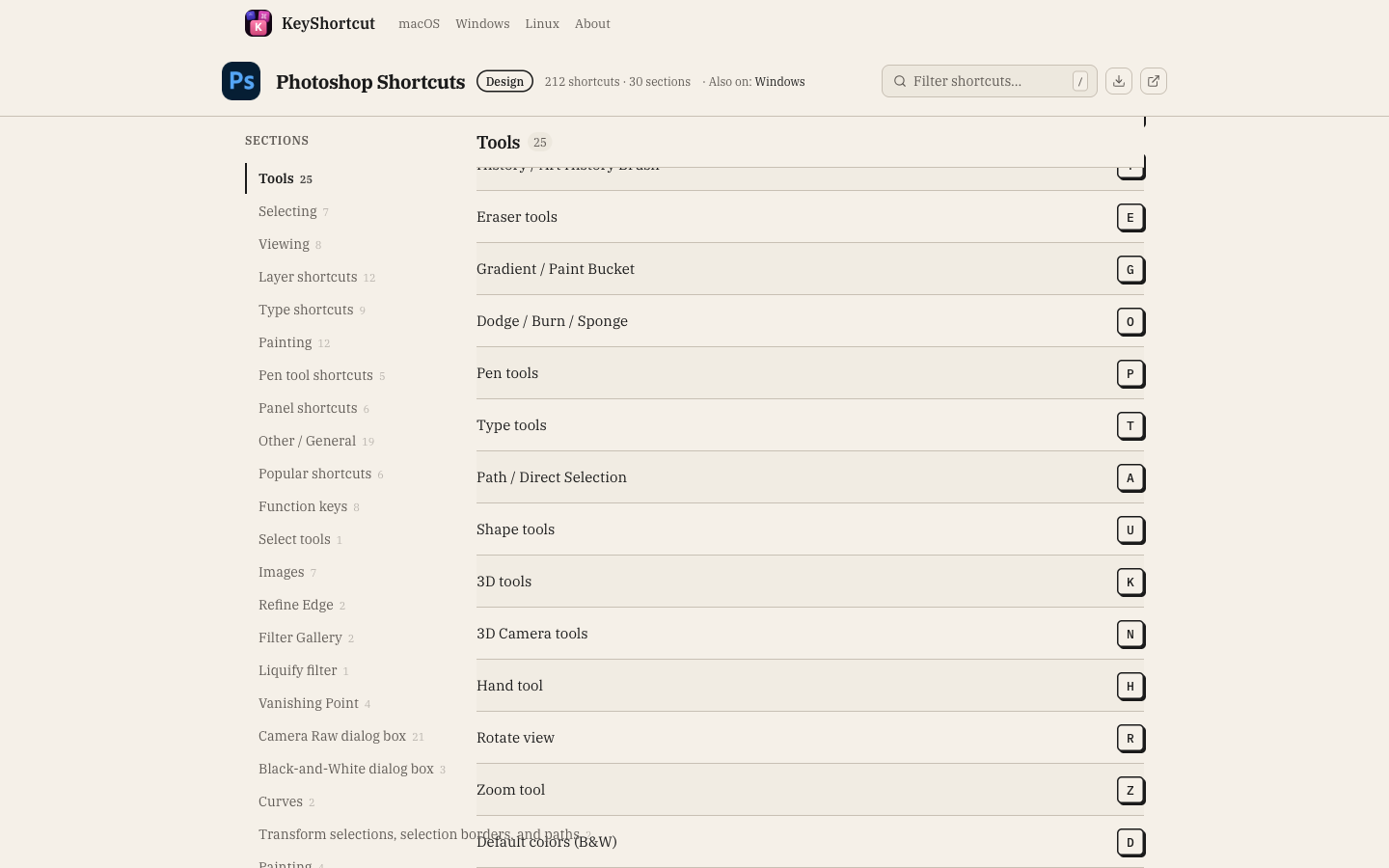
Task: Open the About nav item
Action: [592, 23]
